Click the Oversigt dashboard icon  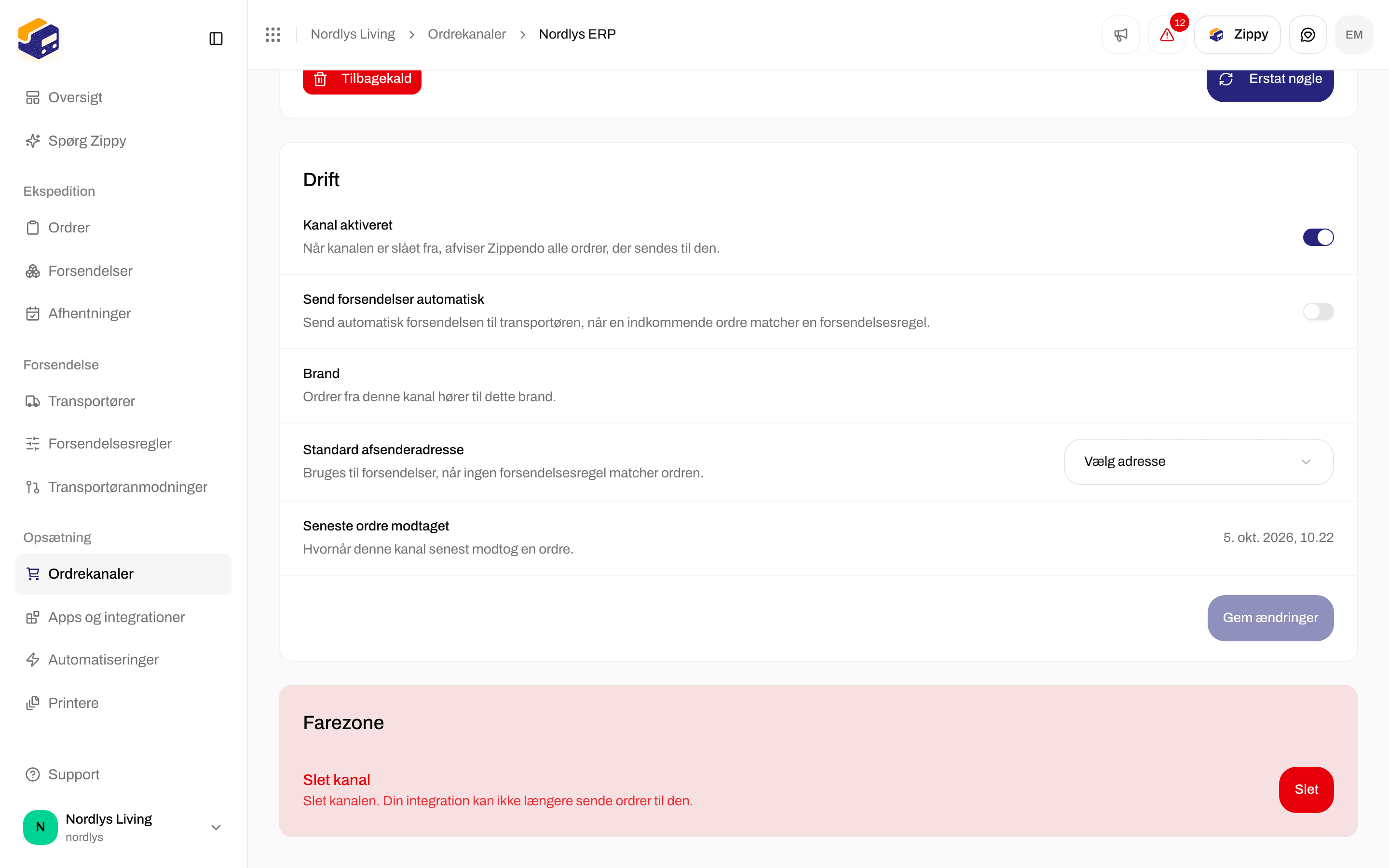[33, 97]
